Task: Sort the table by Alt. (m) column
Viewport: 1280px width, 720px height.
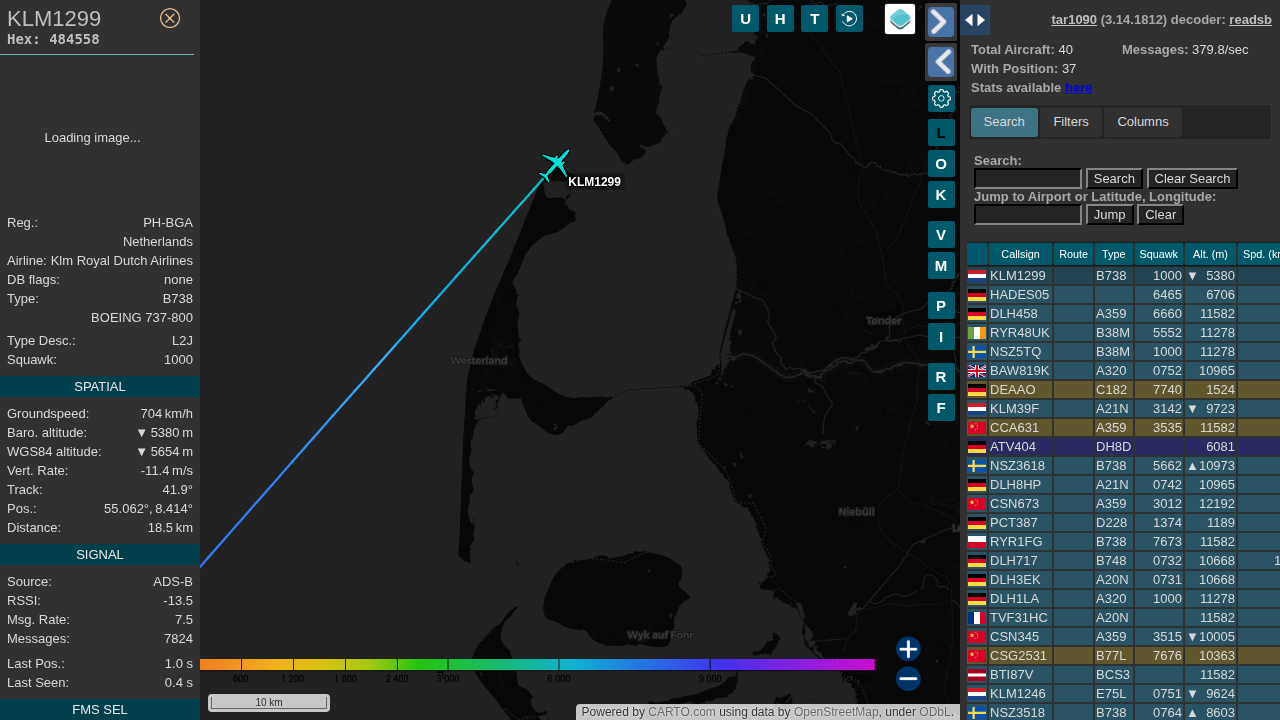Action: (x=1210, y=254)
